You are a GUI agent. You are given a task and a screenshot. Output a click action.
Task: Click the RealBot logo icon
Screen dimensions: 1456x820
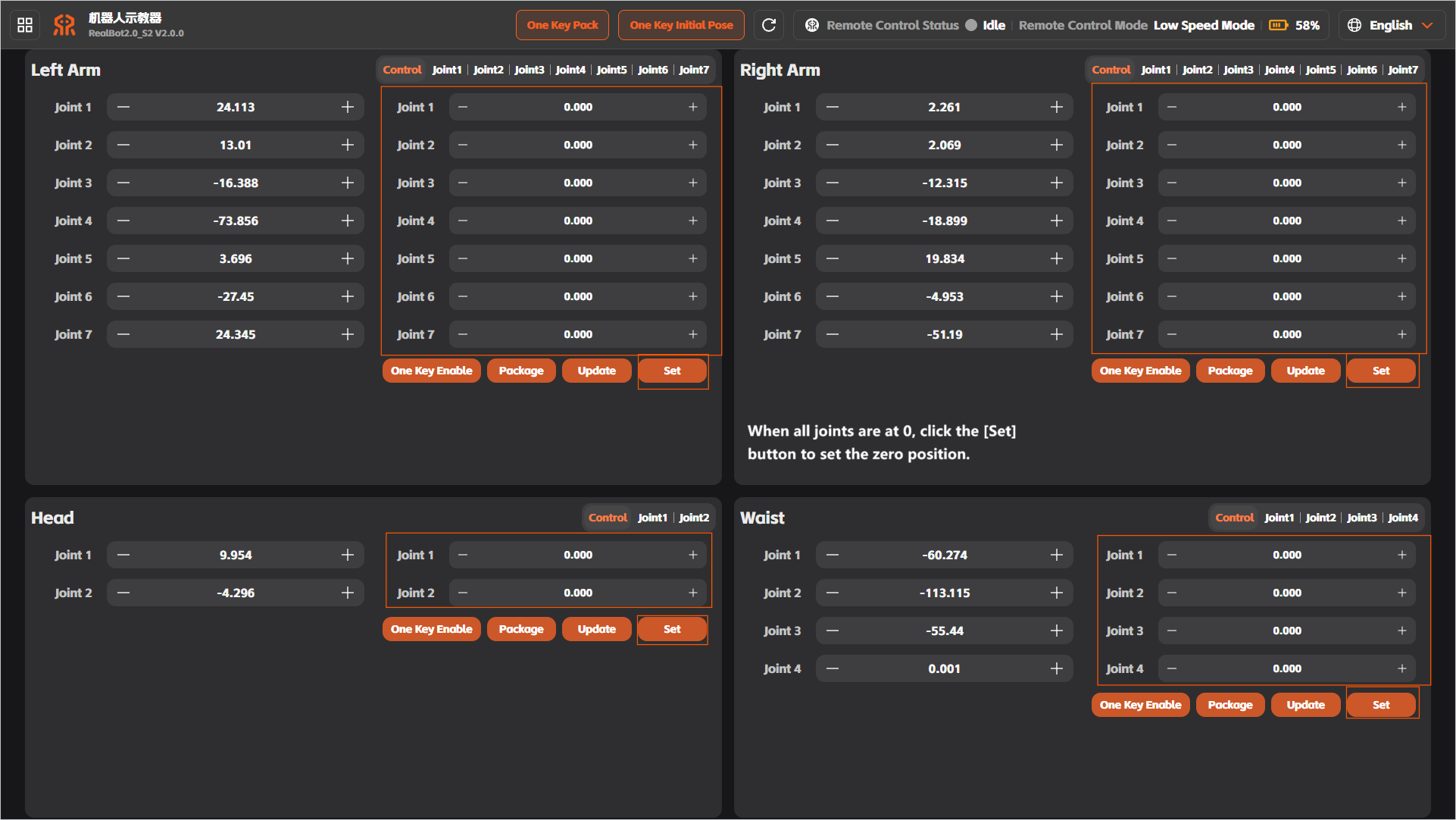64,25
